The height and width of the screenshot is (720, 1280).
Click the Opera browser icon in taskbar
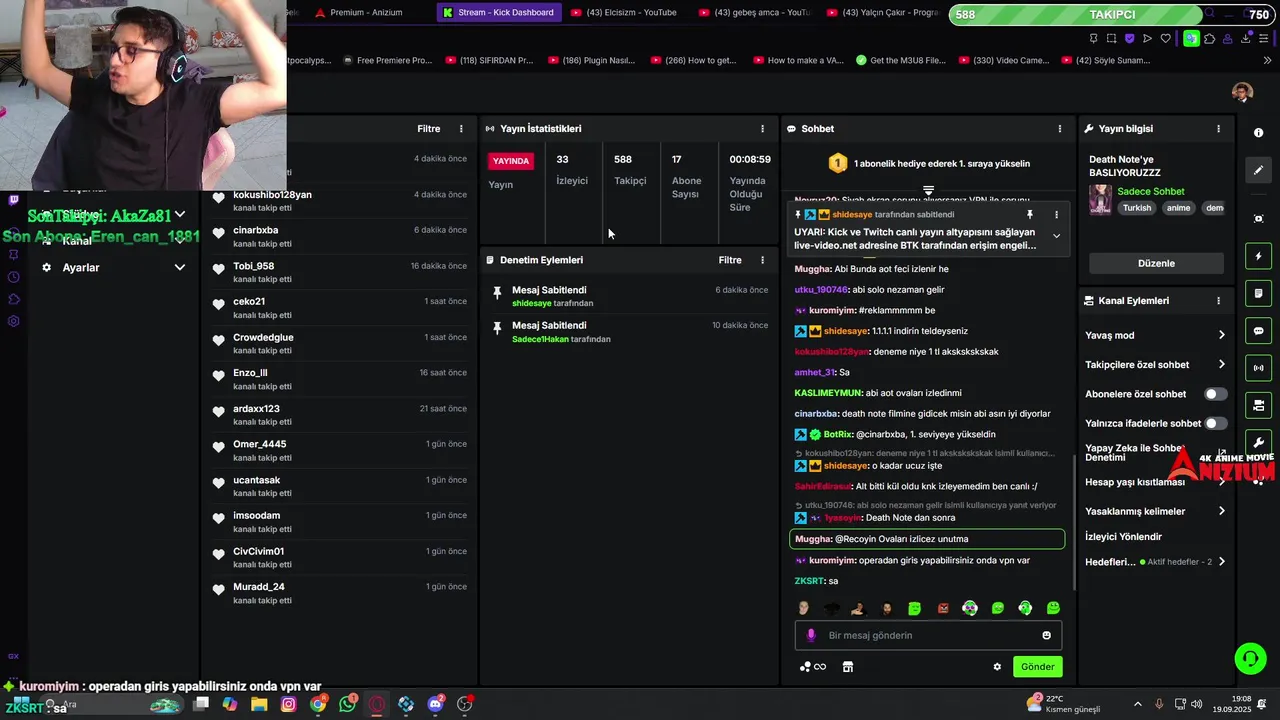pos(376,704)
